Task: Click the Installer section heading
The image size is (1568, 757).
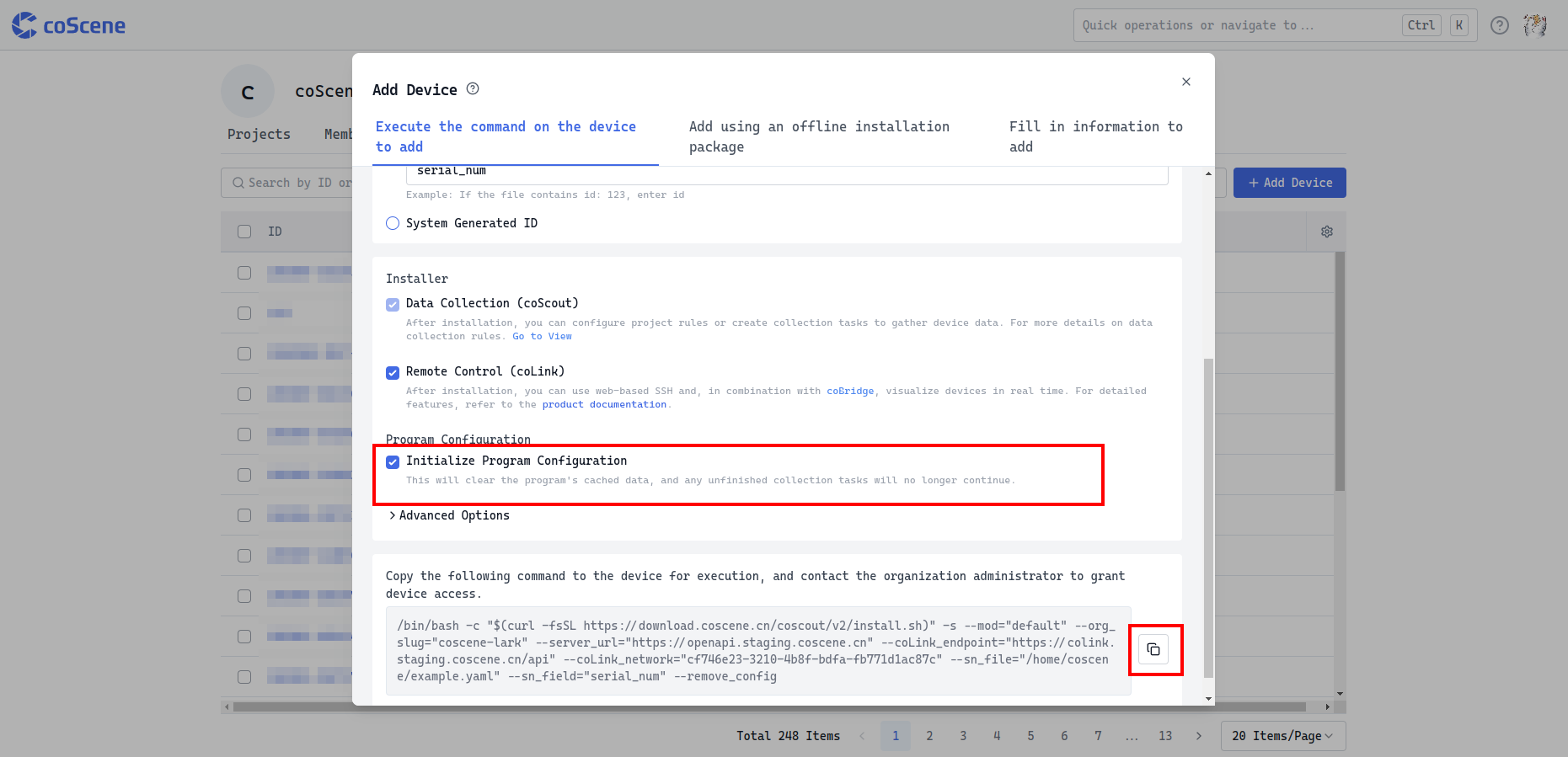Action: (x=417, y=279)
